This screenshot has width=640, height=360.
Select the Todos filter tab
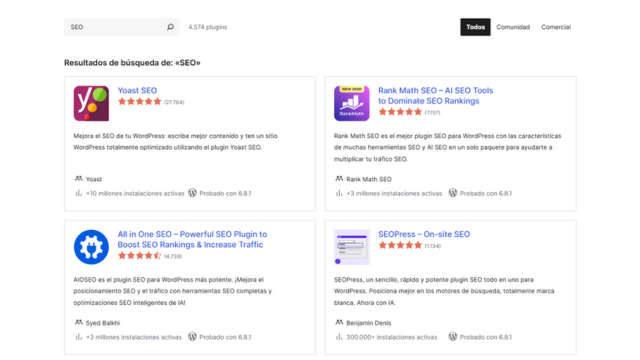point(475,27)
